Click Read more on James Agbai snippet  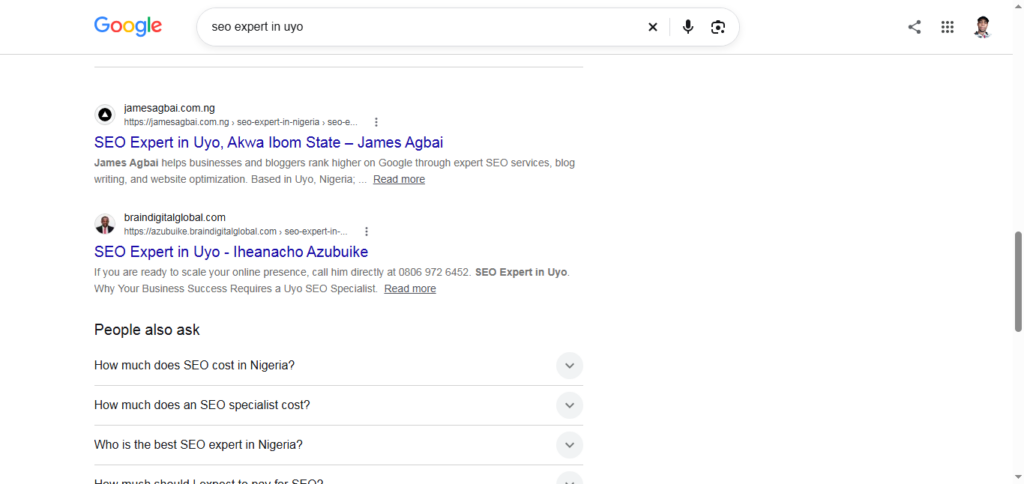point(399,179)
